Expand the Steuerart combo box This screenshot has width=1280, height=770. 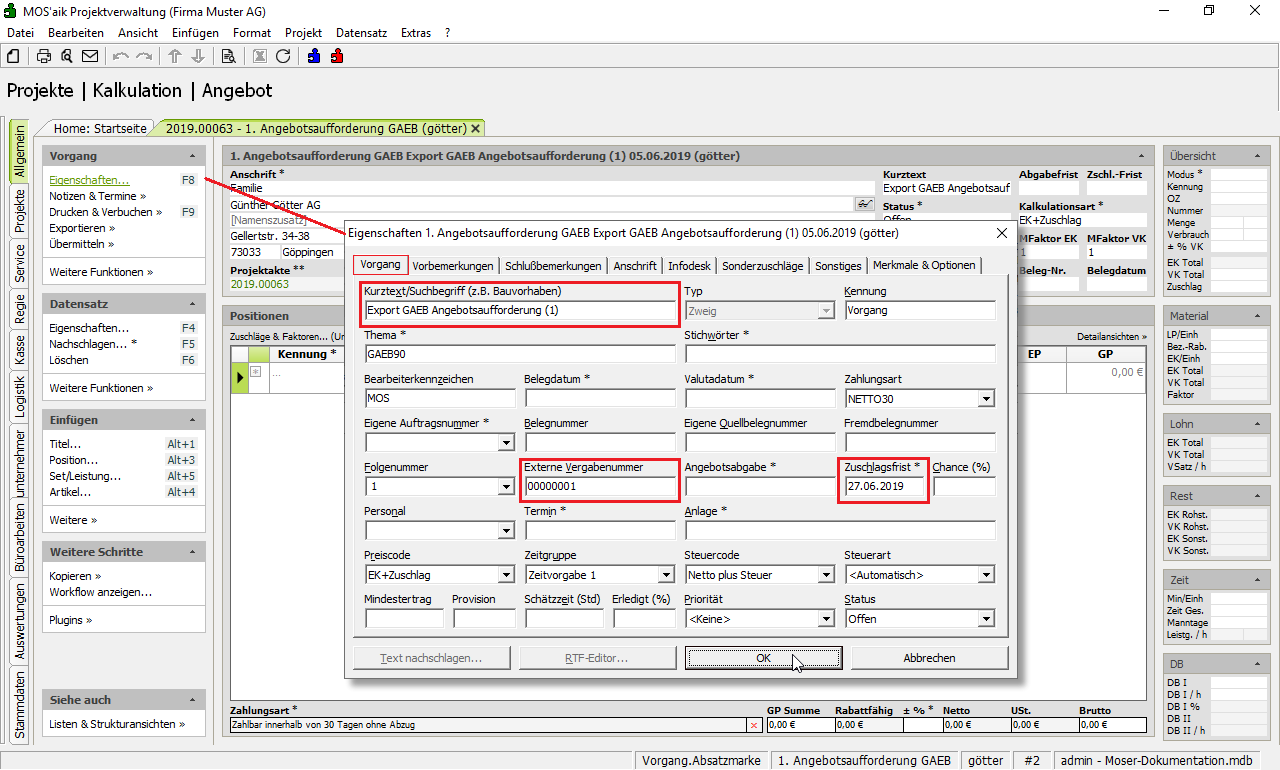986,575
